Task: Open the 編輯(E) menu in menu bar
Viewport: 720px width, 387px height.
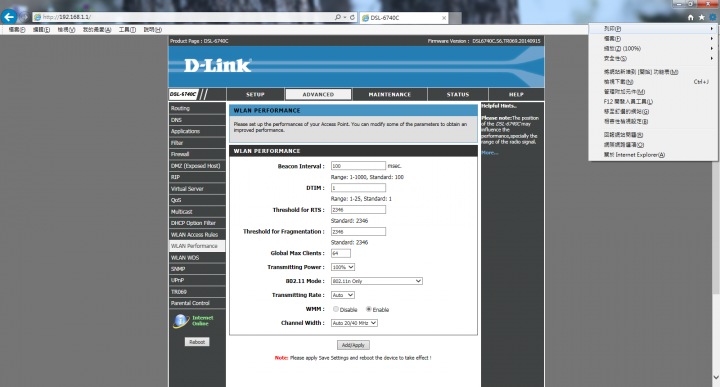Action: tap(41, 30)
